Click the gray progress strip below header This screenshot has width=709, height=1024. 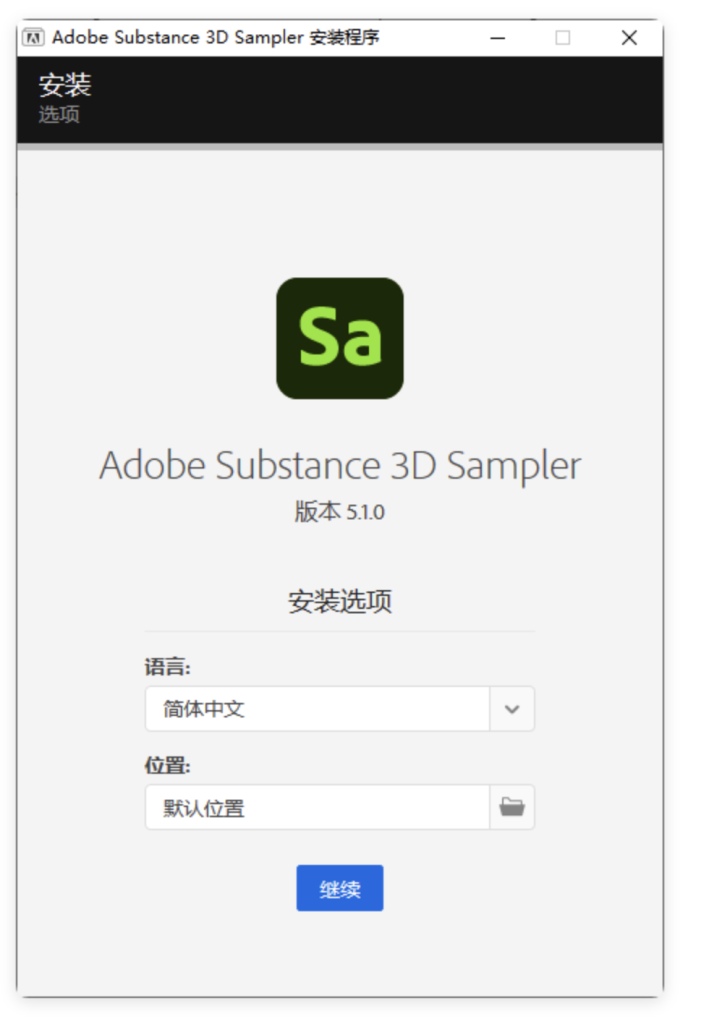click(340, 146)
